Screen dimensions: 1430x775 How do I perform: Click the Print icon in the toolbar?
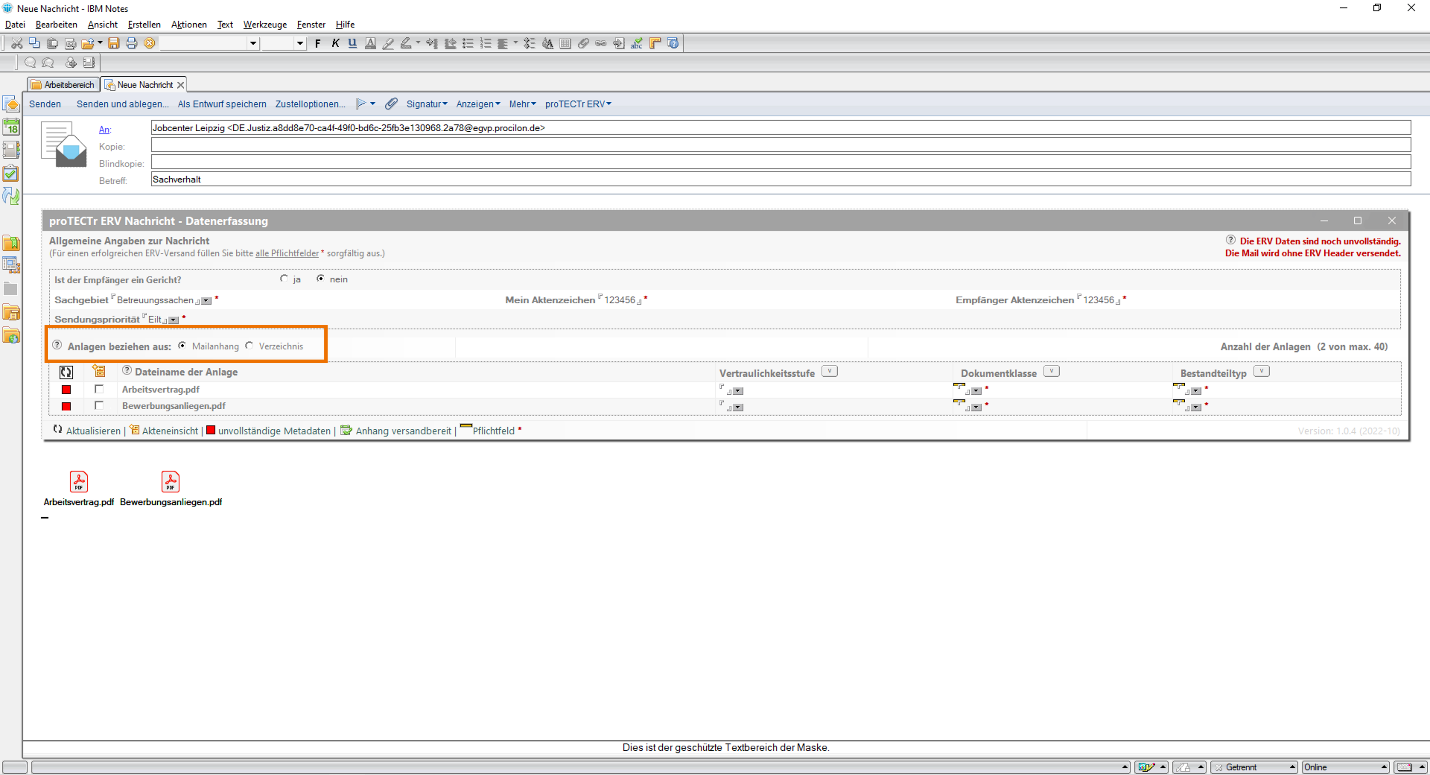(x=131, y=43)
